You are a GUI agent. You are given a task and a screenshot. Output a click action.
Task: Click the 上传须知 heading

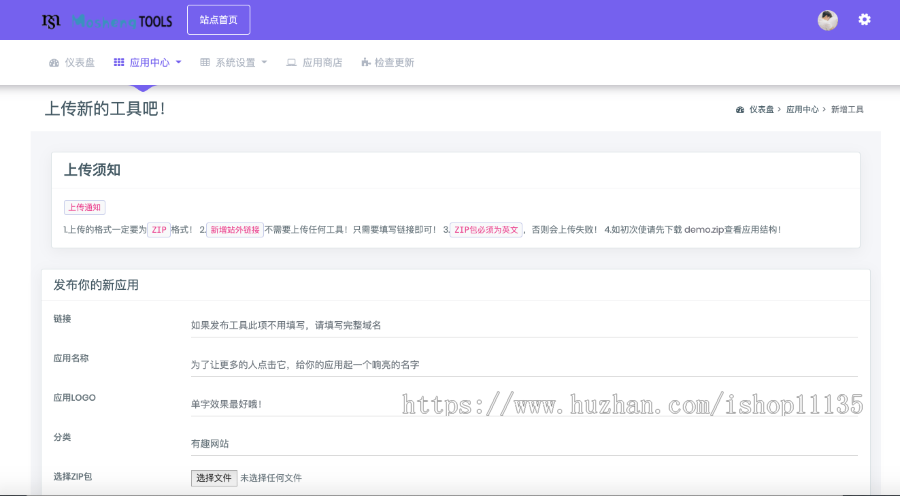point(92,170)
